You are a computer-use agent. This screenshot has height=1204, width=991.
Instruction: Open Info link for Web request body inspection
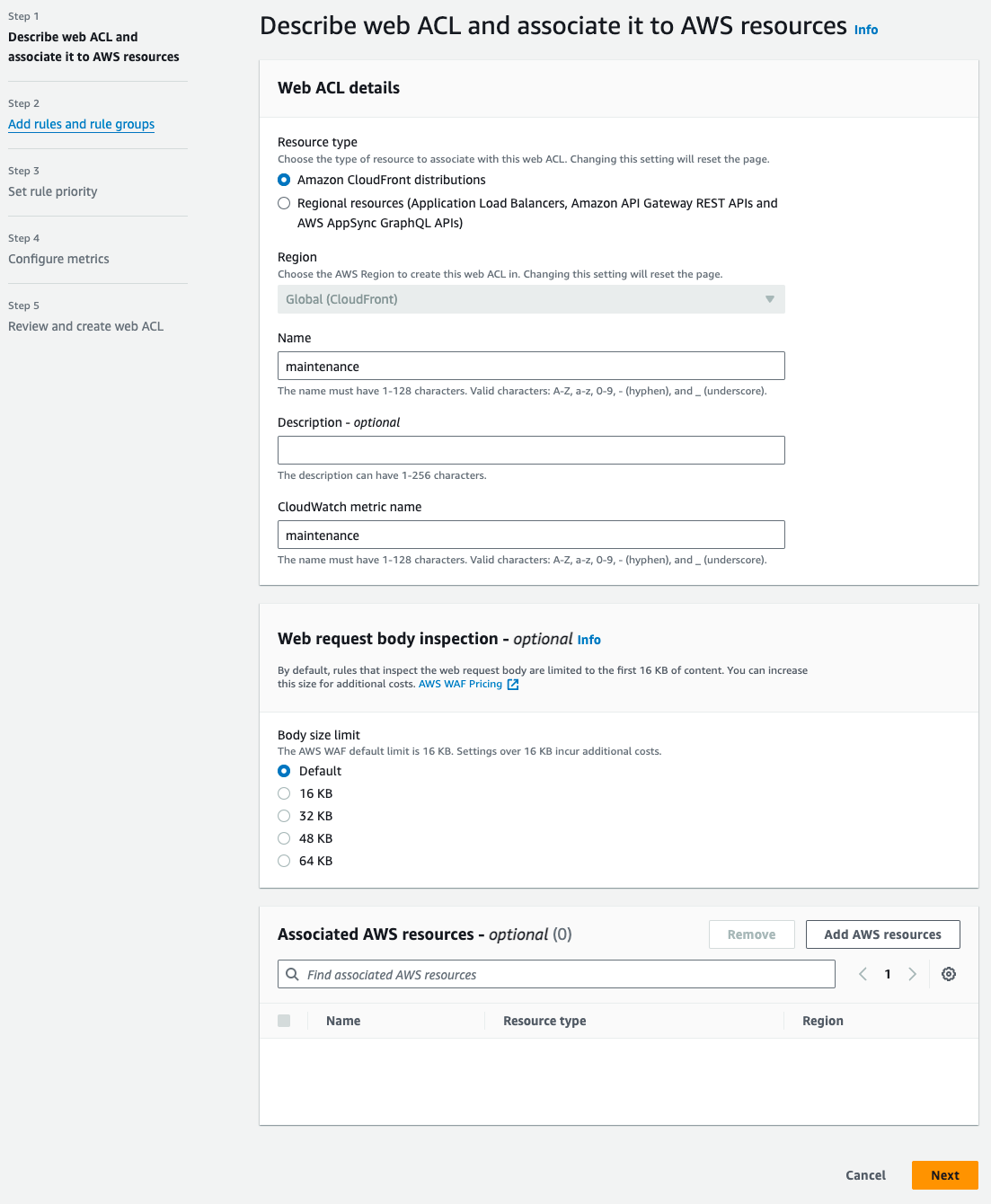(x=589, y=640)
